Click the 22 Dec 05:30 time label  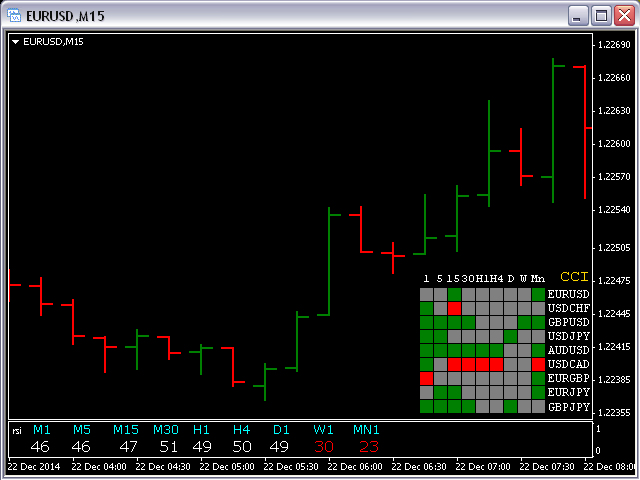point(291,467)
